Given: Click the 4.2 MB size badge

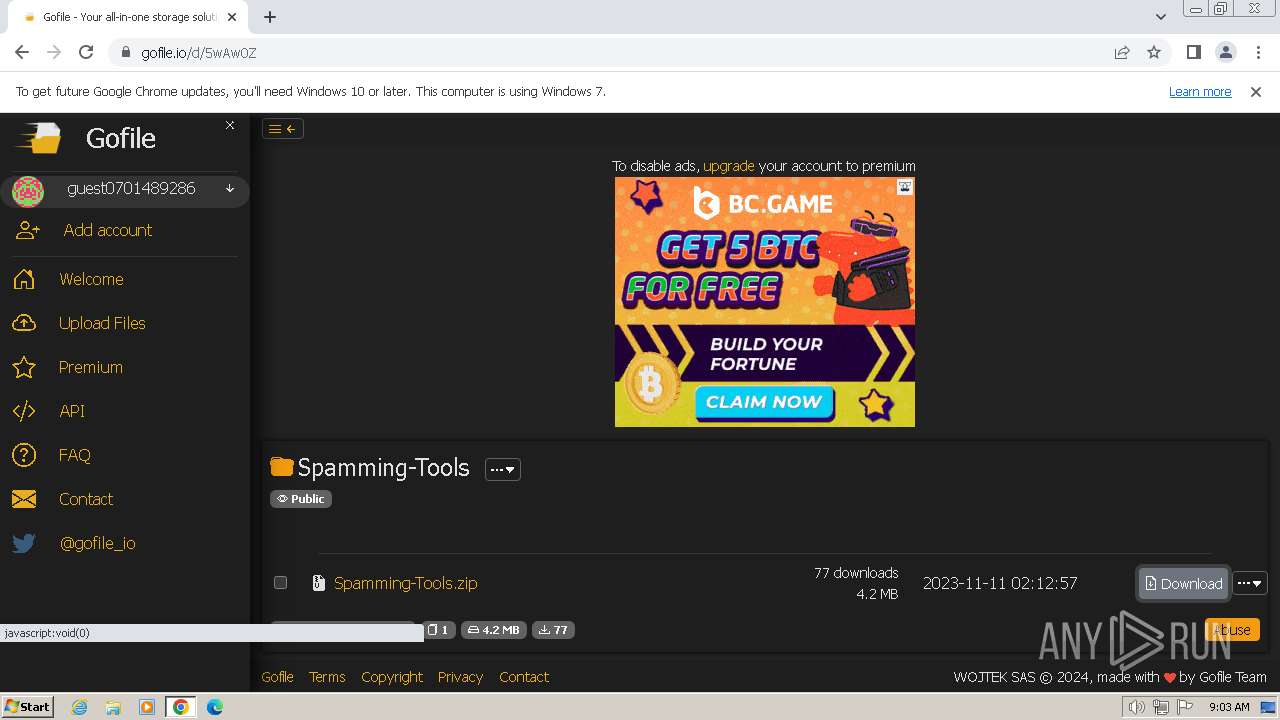Looking at the screenshot, I should (494, 630).
